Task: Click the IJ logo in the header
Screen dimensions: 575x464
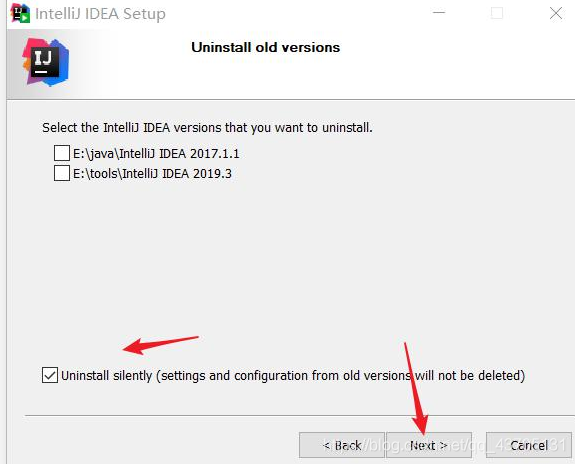Action: click(45, 62)
